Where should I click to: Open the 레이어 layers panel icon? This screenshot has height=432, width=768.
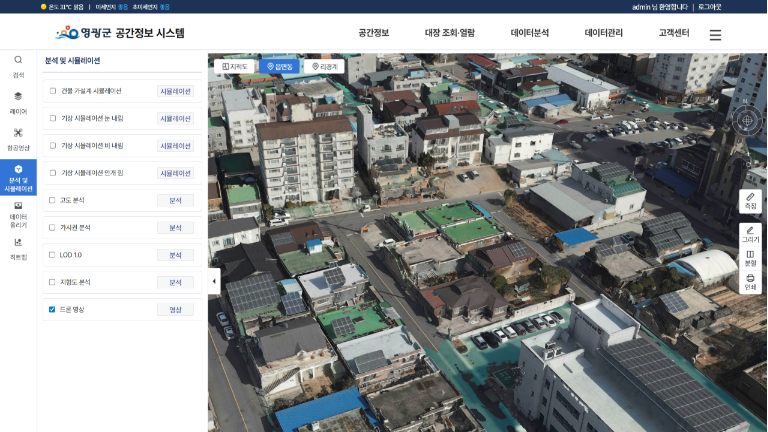18,102
